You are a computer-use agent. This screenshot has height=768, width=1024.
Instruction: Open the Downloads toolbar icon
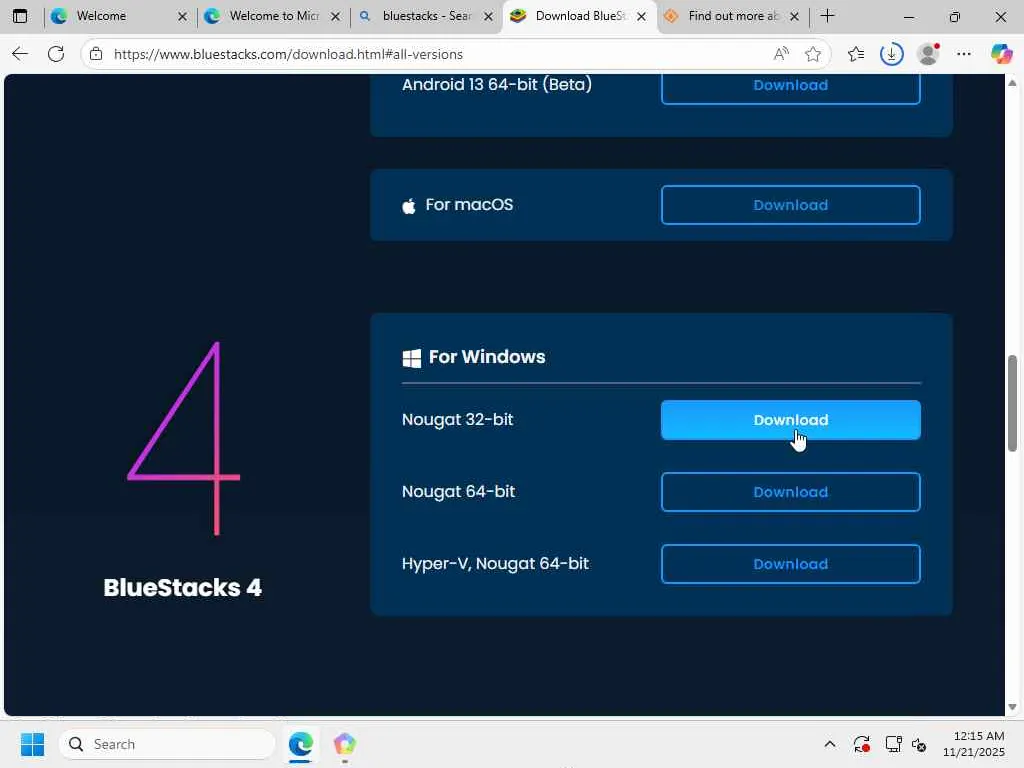[x=891, y=54]
